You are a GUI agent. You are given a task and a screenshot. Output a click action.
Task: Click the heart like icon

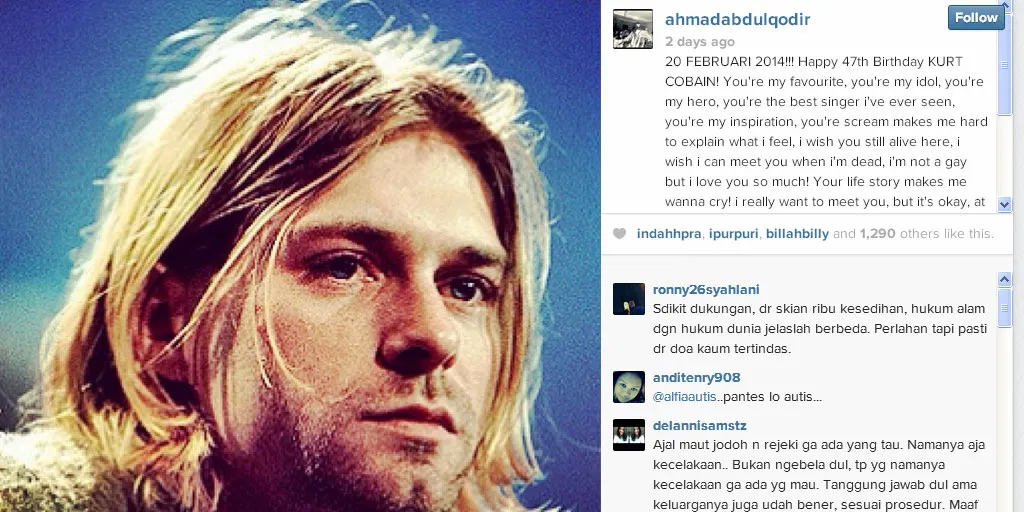tap(619, 234)
